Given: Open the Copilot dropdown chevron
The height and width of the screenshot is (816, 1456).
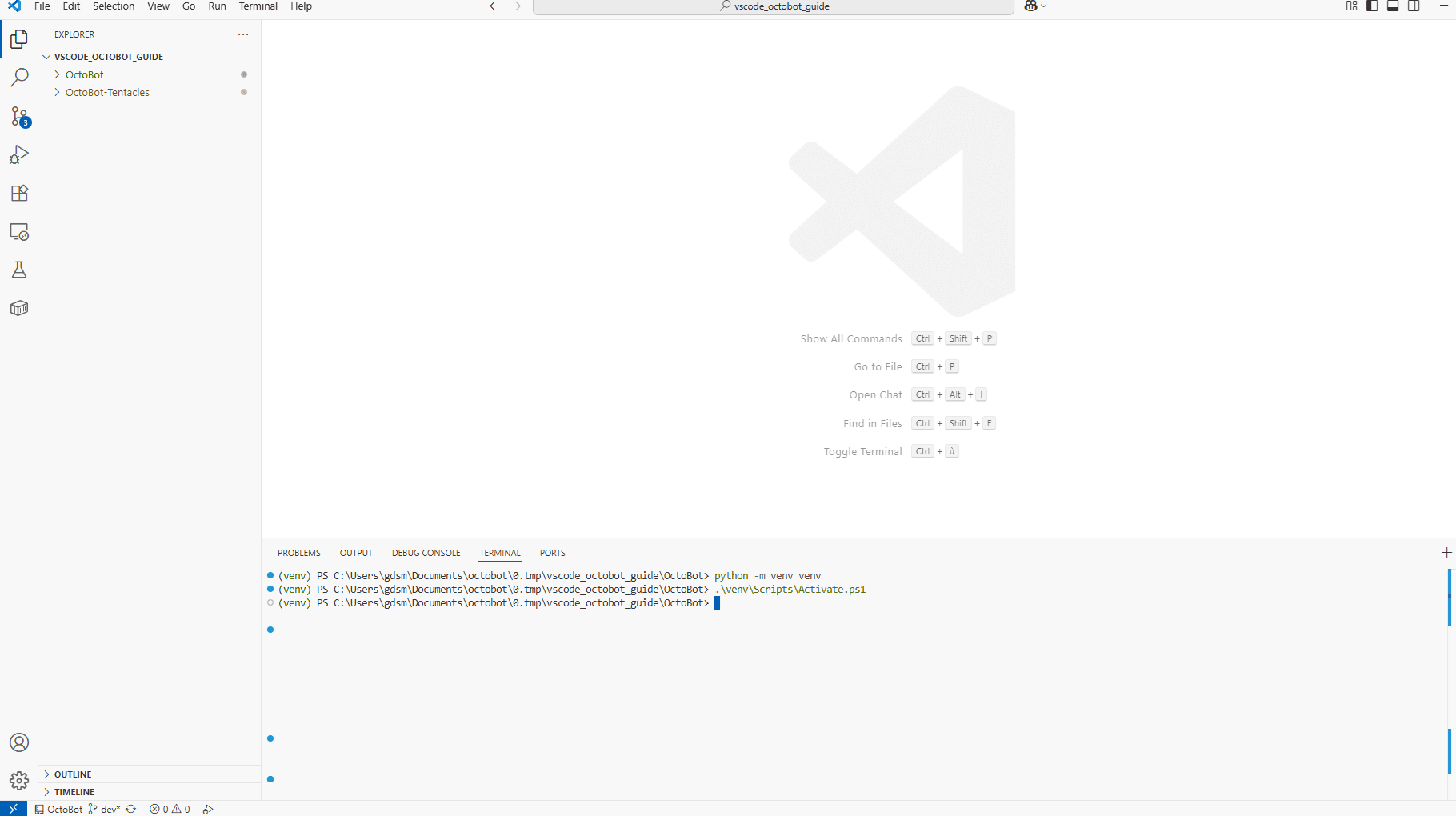Looking at the screenshot, I should [x=1044, y=6].
